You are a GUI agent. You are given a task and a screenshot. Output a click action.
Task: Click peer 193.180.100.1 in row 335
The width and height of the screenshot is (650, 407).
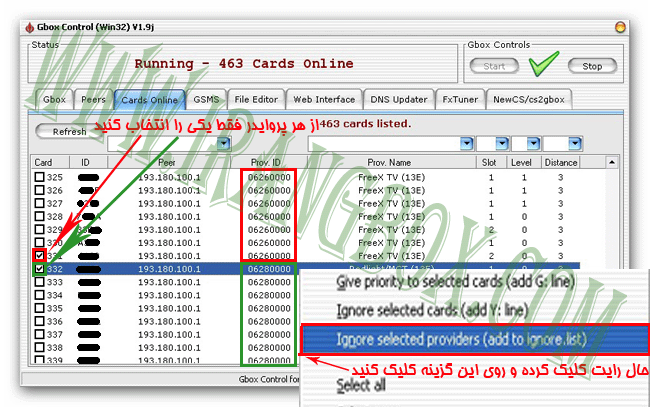[169, 308]
